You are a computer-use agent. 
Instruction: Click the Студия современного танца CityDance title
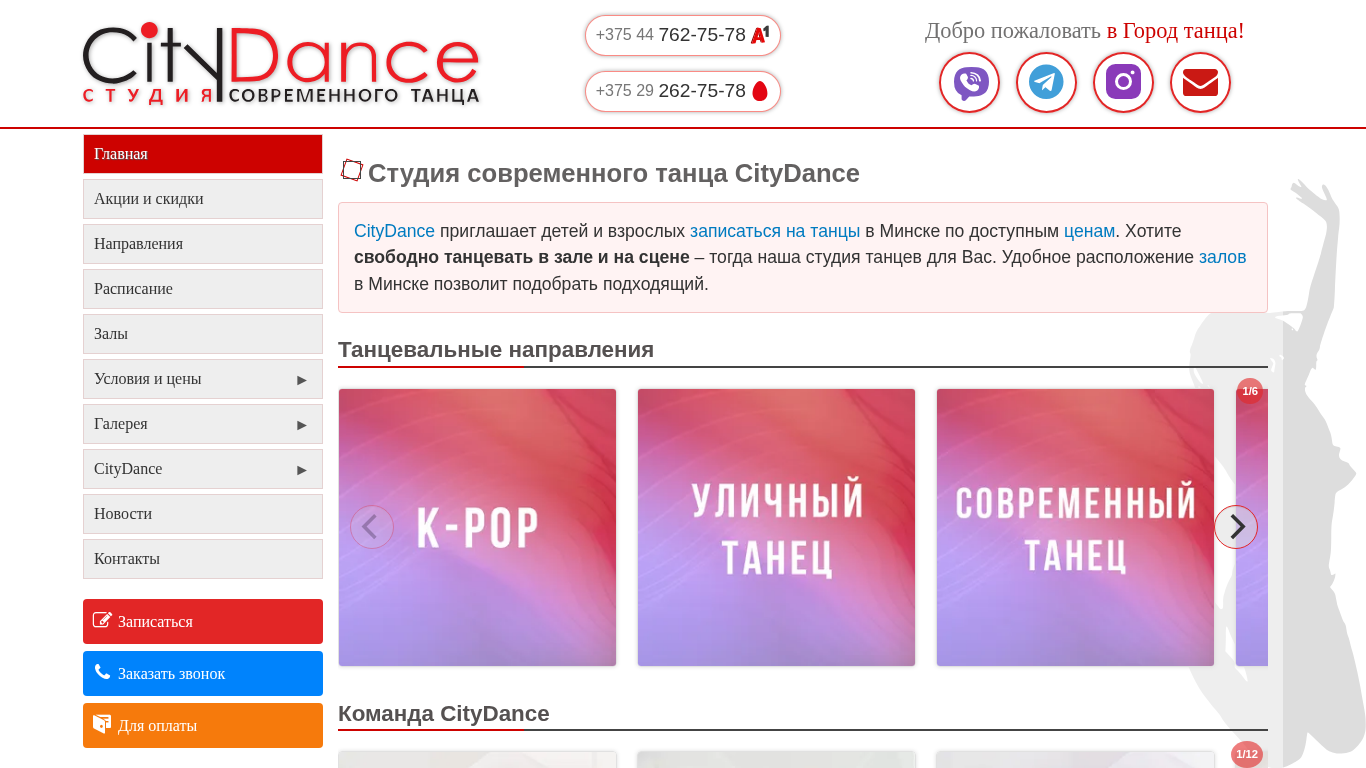tap(614, 173)
